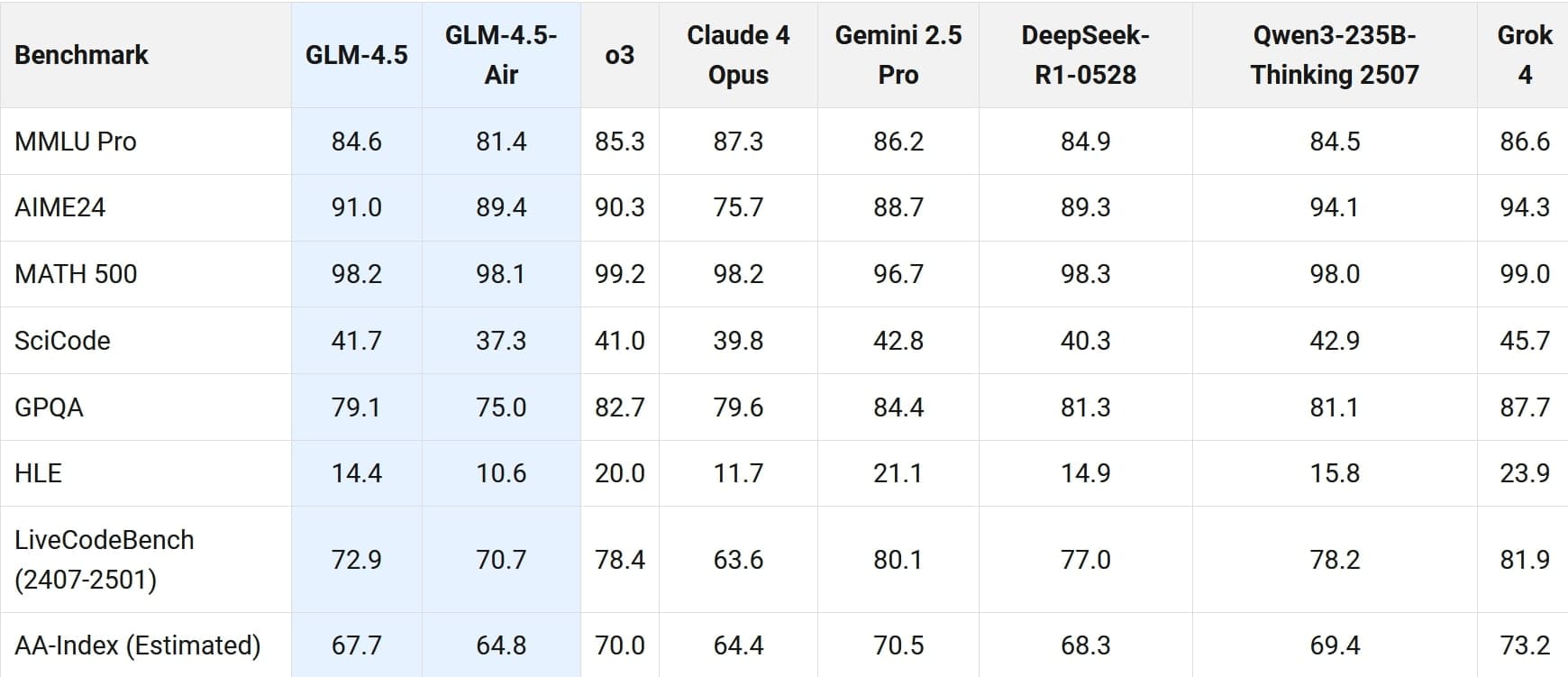Viewport: 1568px width, 677px height.
Task: Select GLM-4.5's MATH 500 score 98.2
Action: click(x=356, y=274)
